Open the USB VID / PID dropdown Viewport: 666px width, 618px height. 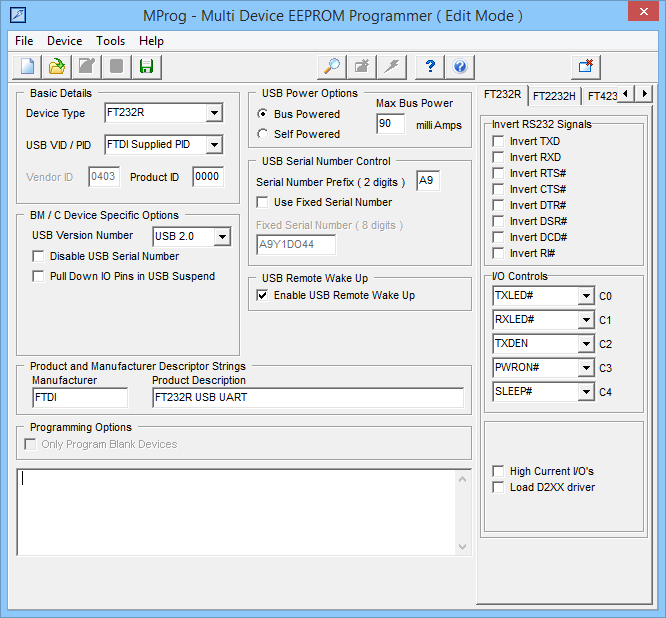214,145
